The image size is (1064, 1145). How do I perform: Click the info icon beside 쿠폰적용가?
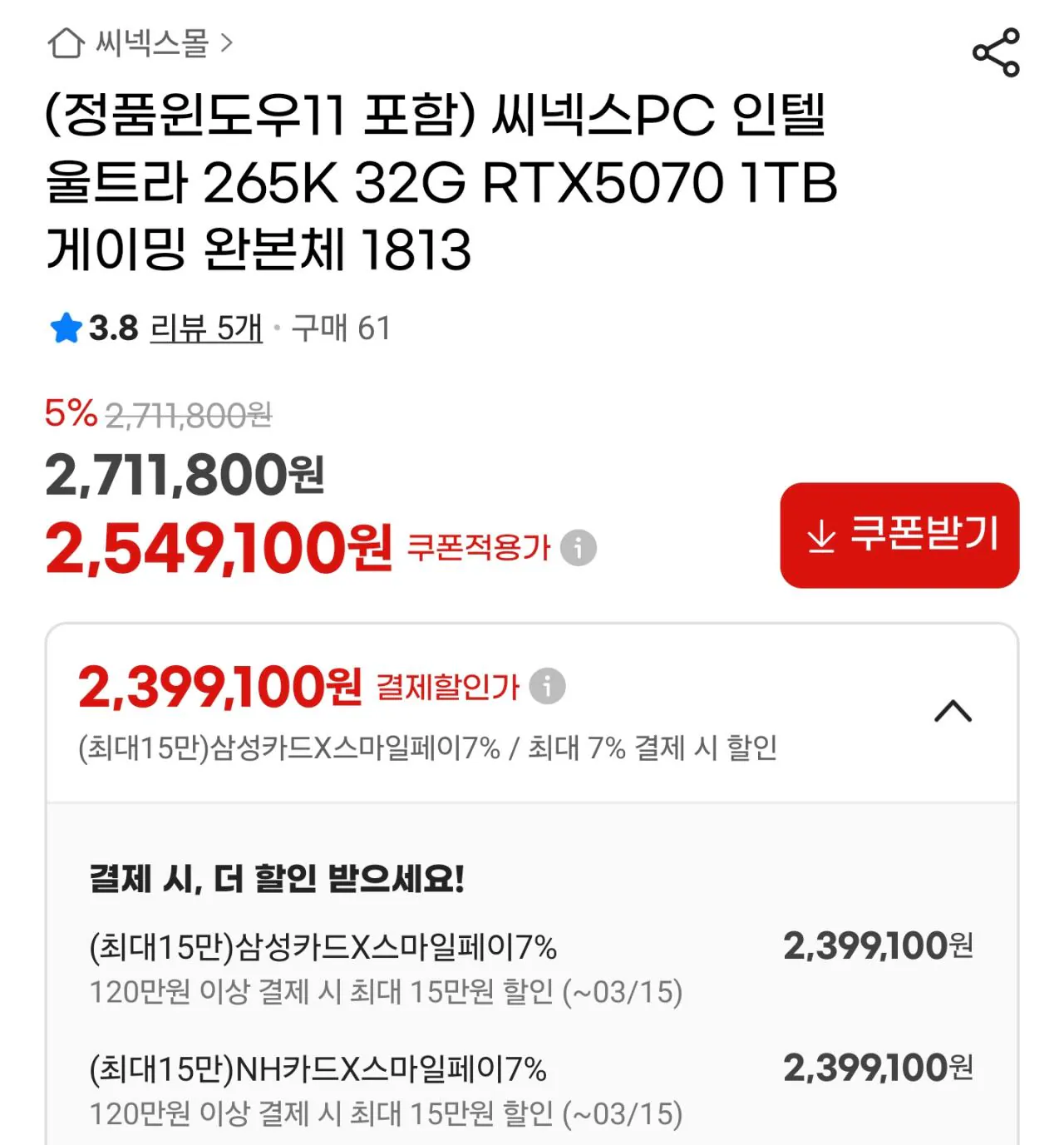tap(577, 549)
